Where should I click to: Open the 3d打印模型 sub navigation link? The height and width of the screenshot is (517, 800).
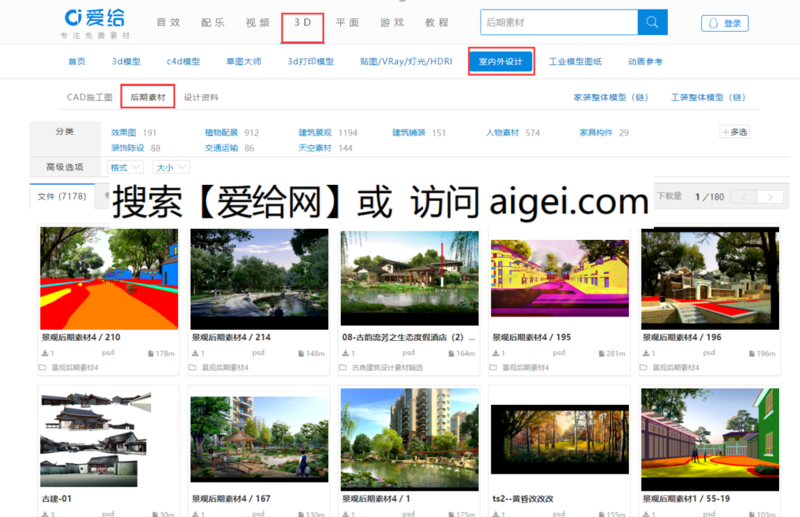pos(311,61)
